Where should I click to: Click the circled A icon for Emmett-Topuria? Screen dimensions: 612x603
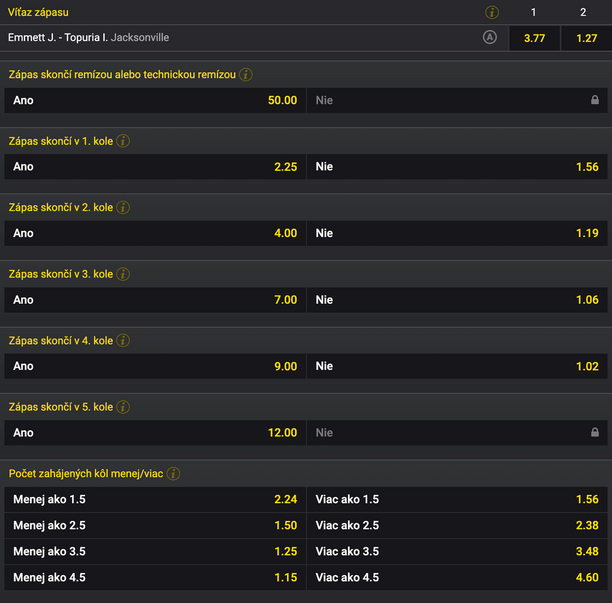pyautogui.click(x=490, y=37)
